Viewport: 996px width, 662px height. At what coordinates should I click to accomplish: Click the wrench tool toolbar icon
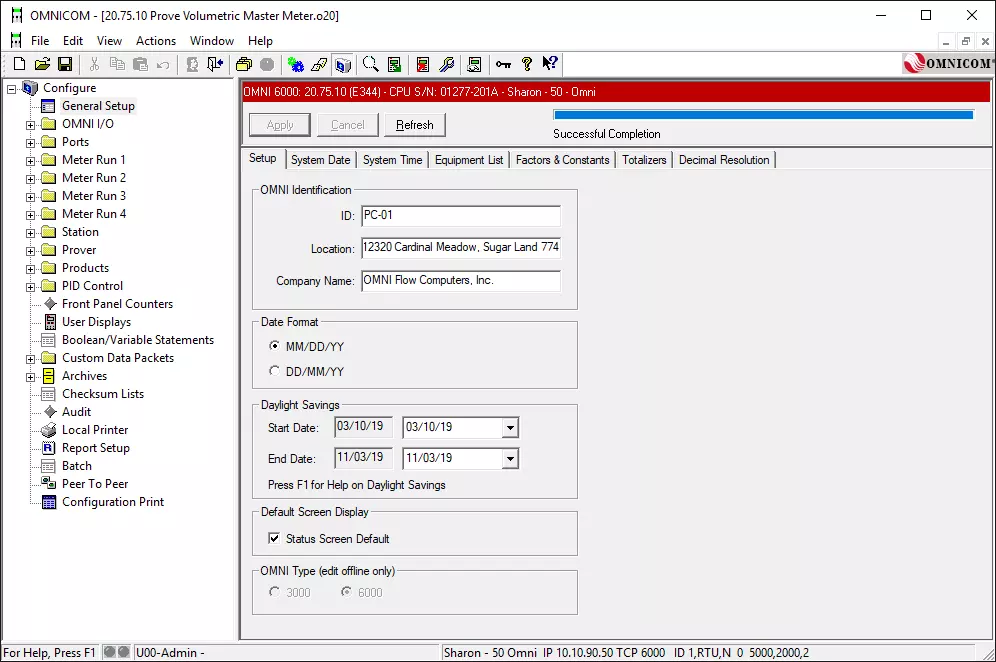447,64
